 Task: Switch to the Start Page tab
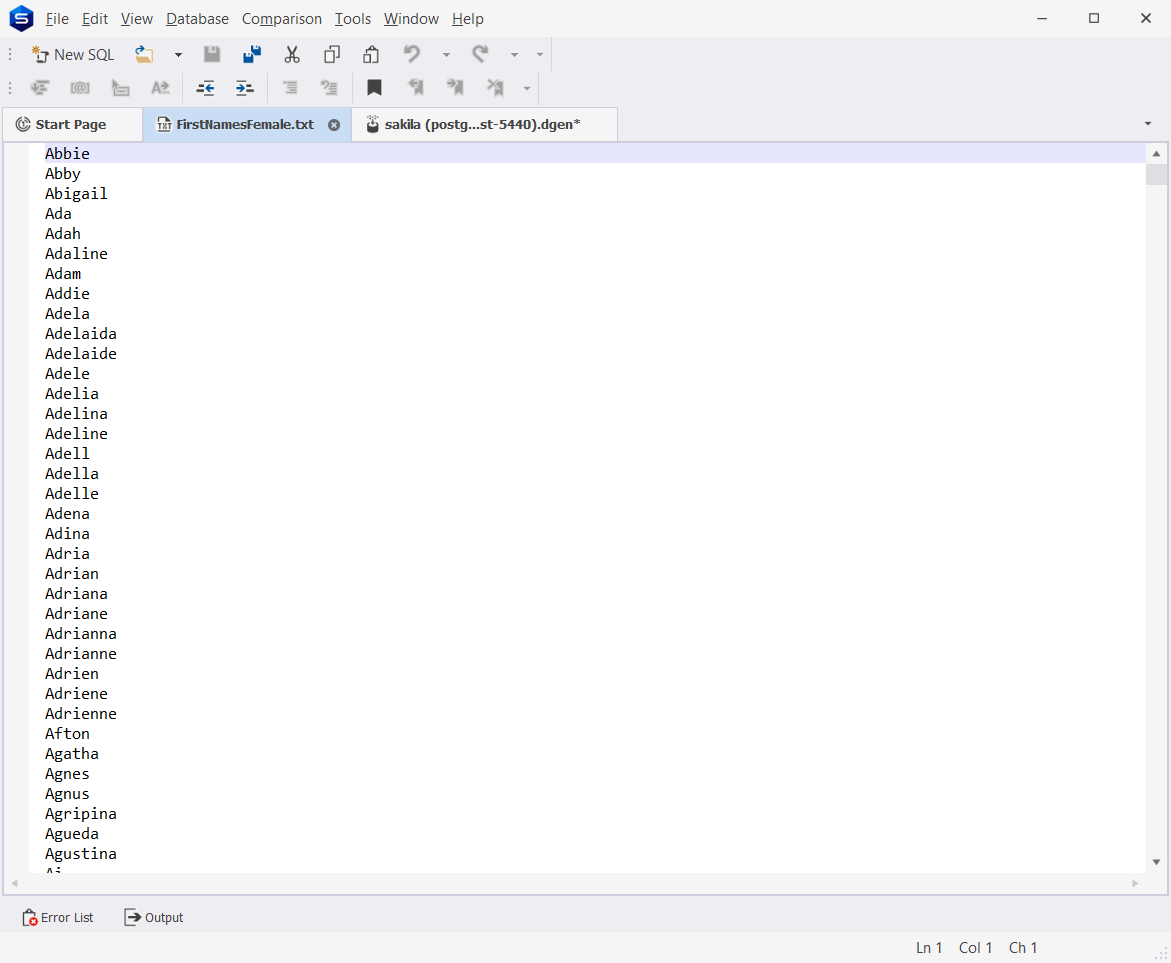[72, 125]
